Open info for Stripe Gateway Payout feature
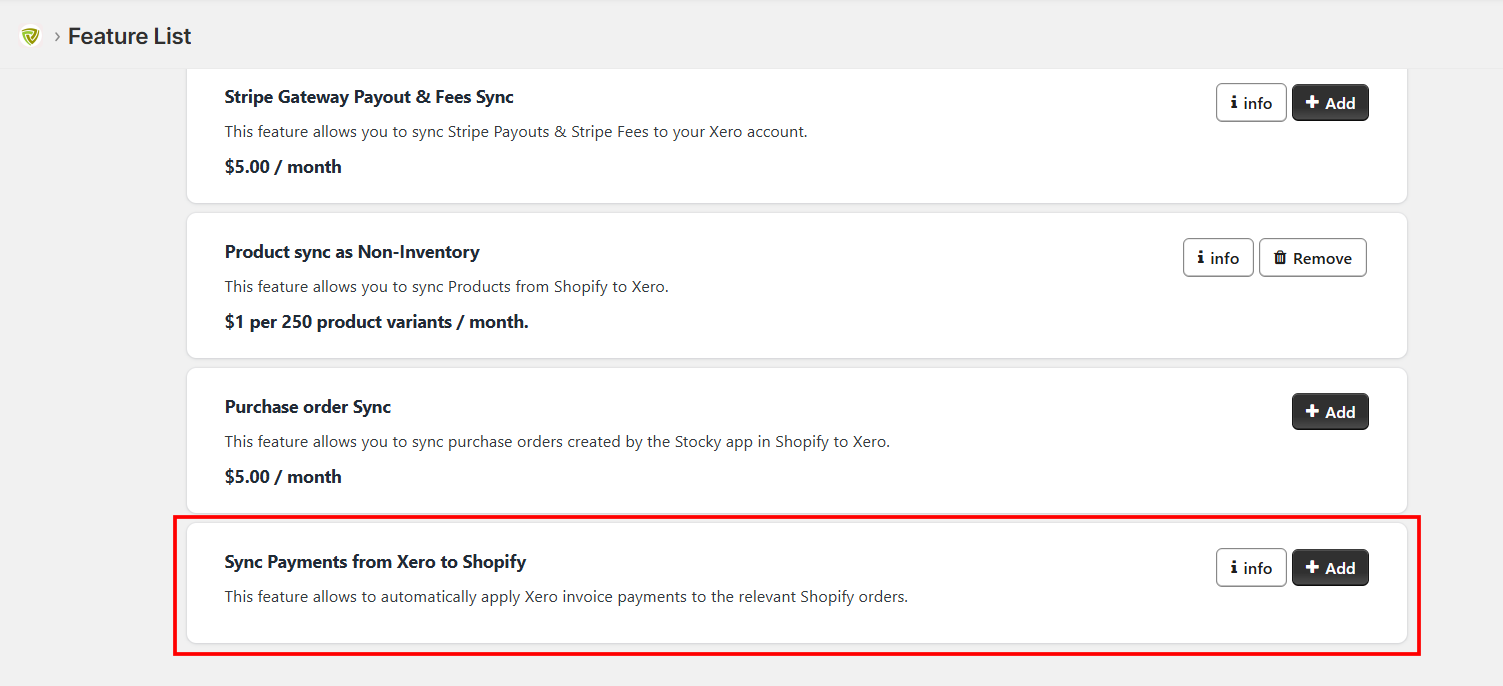Image resolution: width=1503 pixels, height=686 pixels. 1251,103
